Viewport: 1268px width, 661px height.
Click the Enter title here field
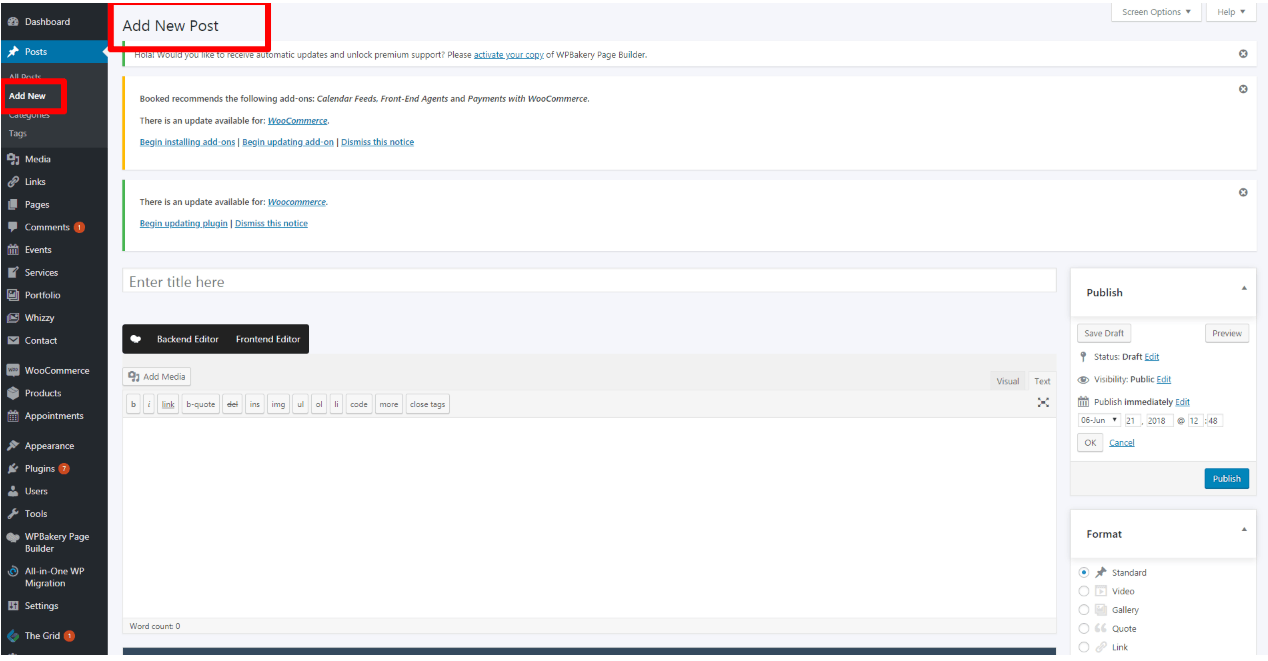tap(589, 282)
